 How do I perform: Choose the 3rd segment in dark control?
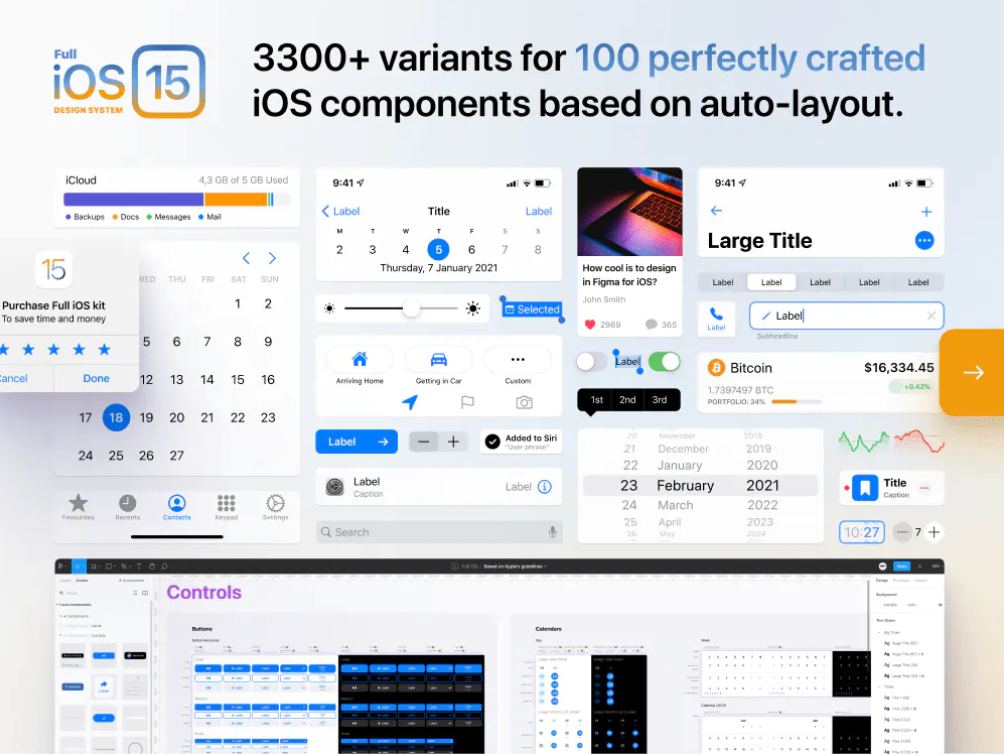point(660,399)
